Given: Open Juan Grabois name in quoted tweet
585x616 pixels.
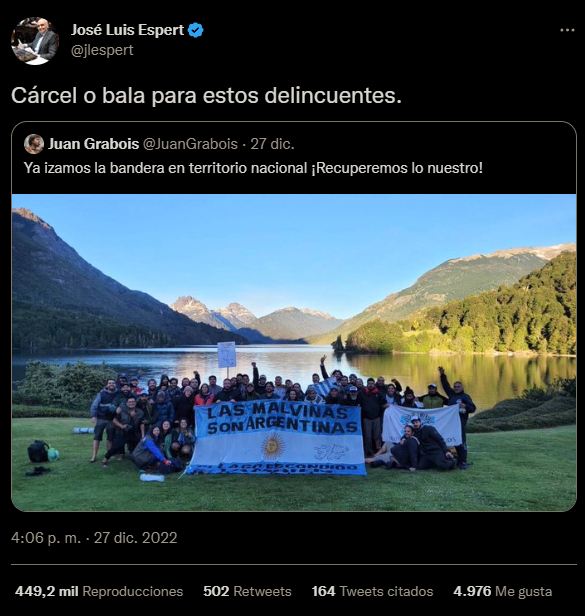Looking at the screenshot, I should click(x=94, y=144).
